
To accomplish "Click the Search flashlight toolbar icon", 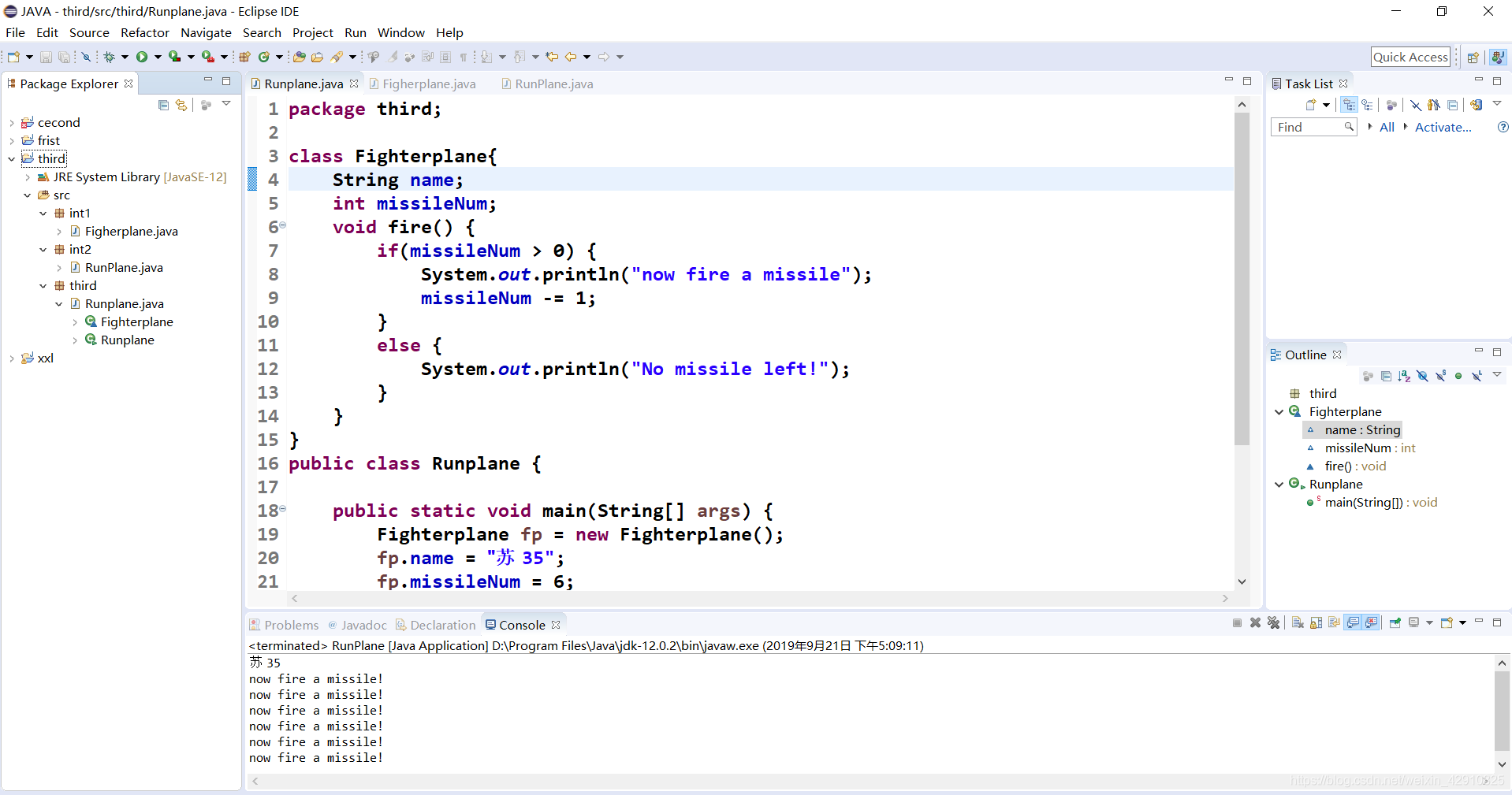I will click(337, 57).
